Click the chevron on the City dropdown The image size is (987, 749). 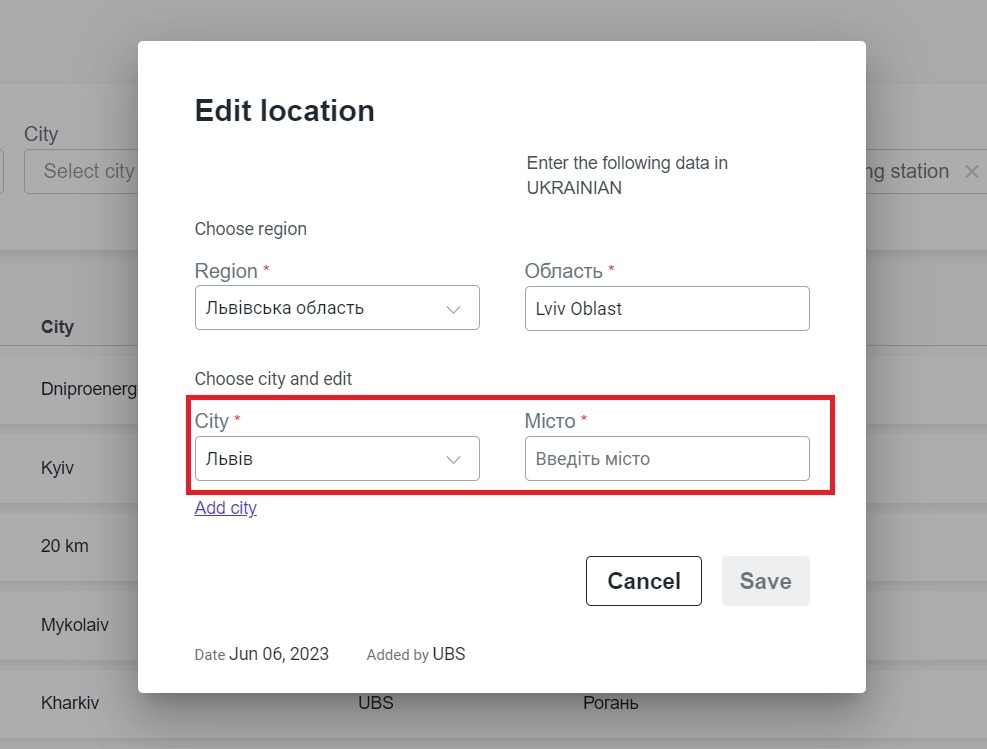455,458
